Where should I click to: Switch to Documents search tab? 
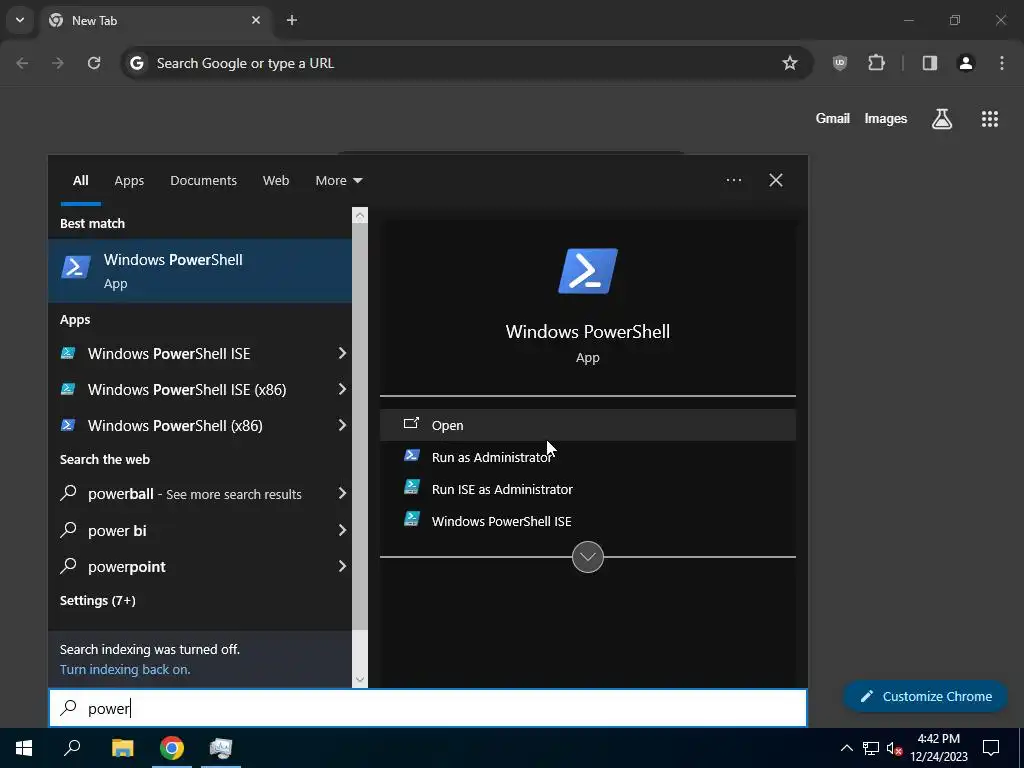tap(203, 180)
